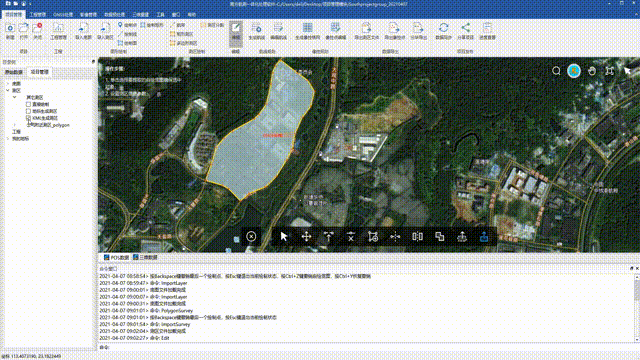Choose the four-way move tool in map toolbar
The image size is (640, 360).
307,236
